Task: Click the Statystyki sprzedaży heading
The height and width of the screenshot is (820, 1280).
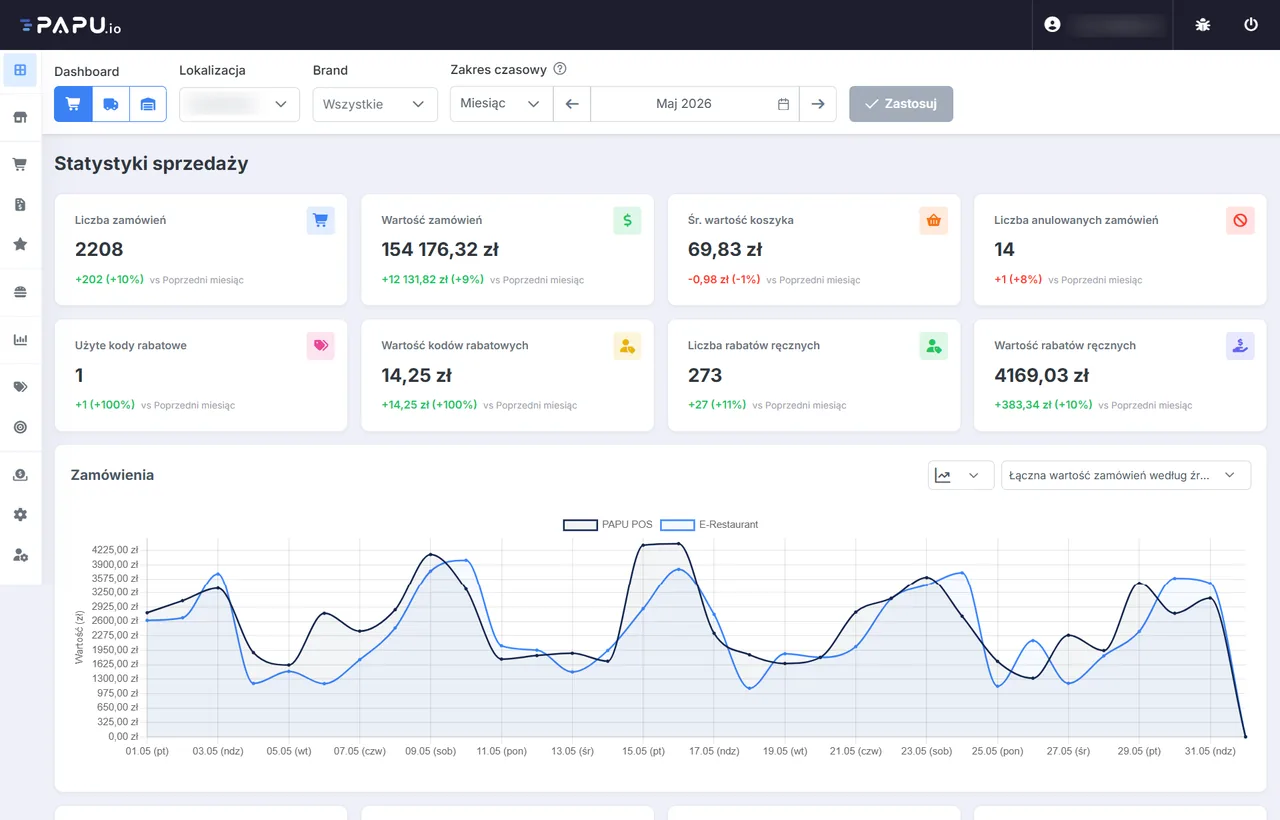Action: coord(151,164)
